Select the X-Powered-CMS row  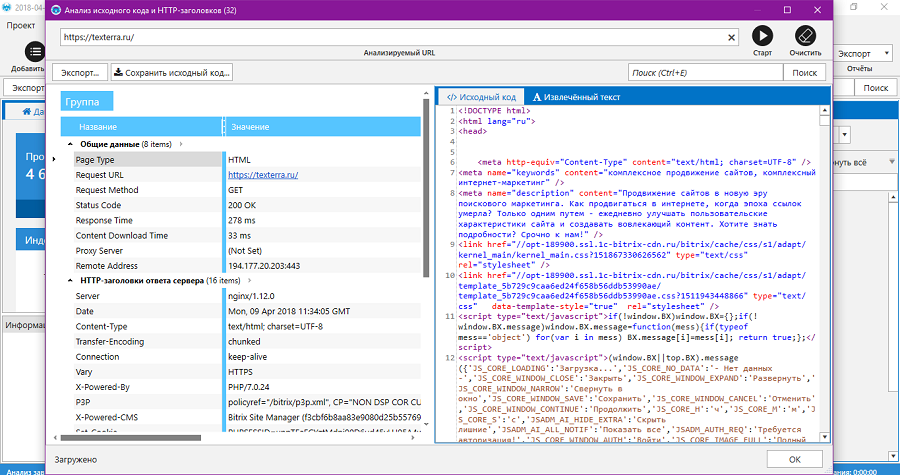247,418
